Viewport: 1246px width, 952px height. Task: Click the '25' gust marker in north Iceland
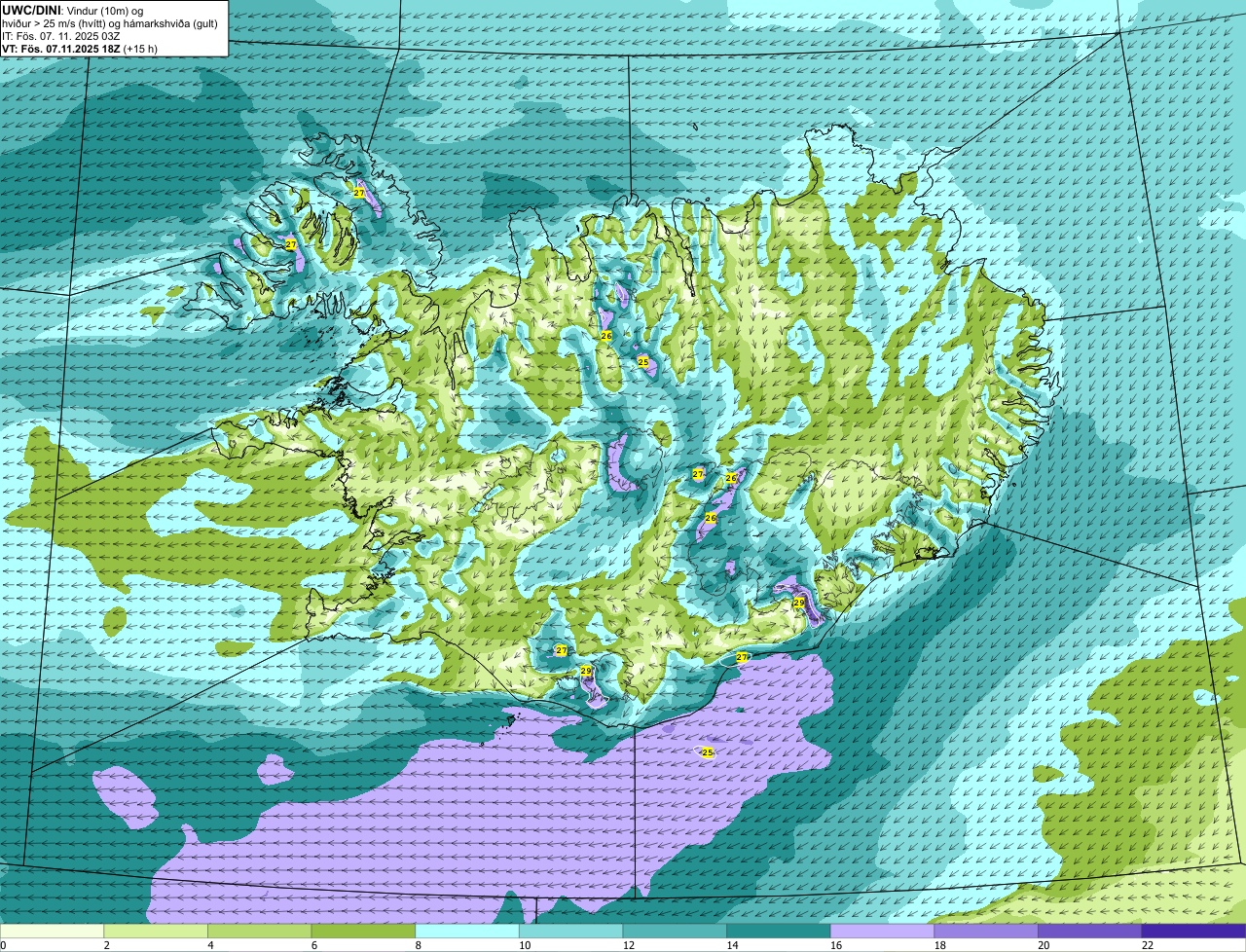pos(643,362)
